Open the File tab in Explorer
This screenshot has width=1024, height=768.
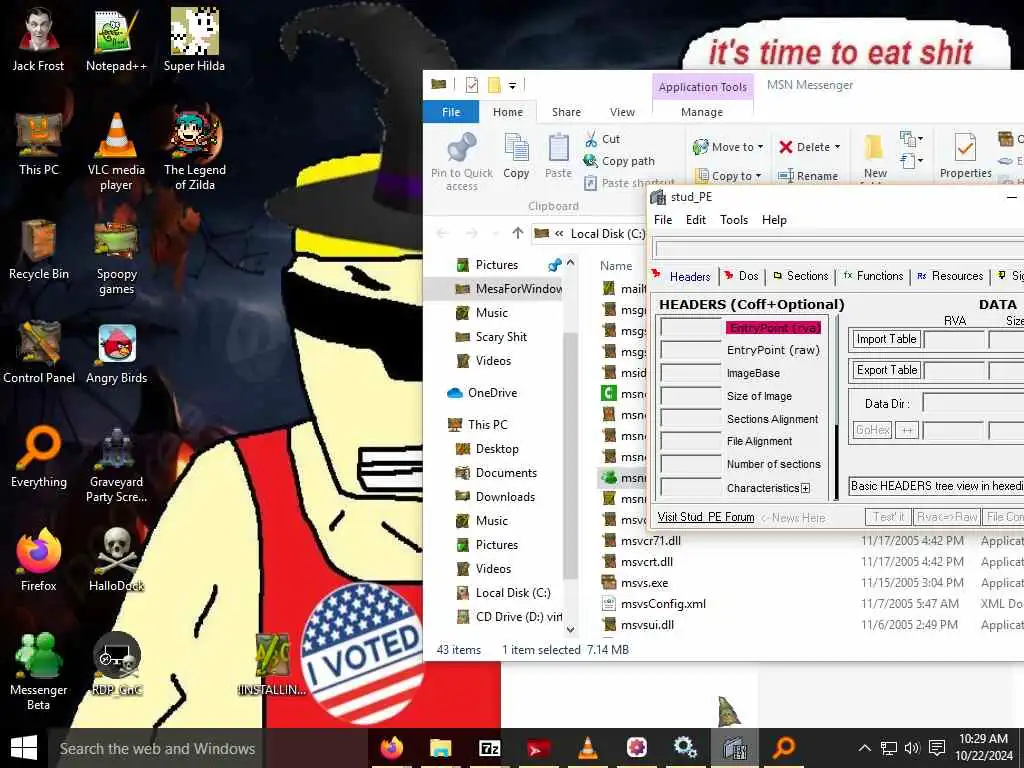coord(451,112)
